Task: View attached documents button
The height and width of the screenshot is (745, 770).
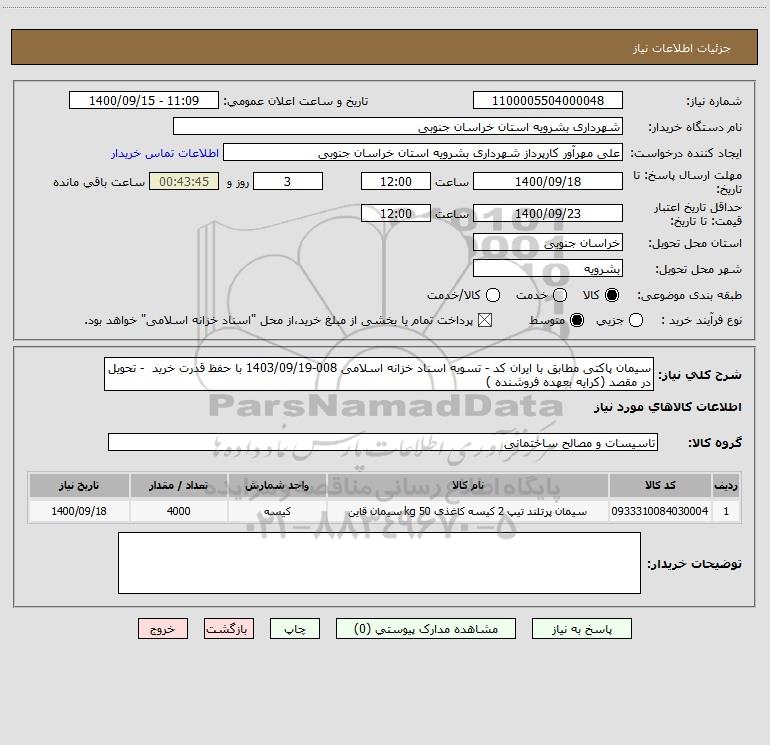Action: click(426, 629)
